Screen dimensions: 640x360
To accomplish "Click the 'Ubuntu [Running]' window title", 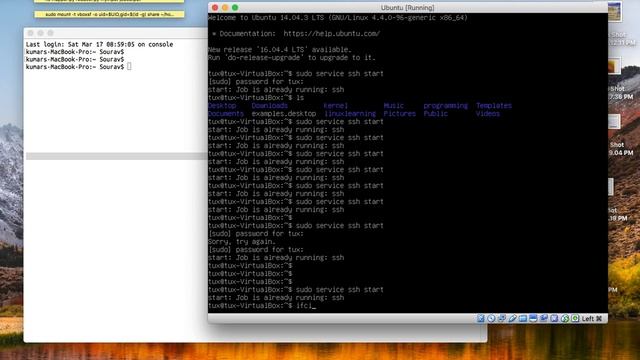I will point(407,8).
